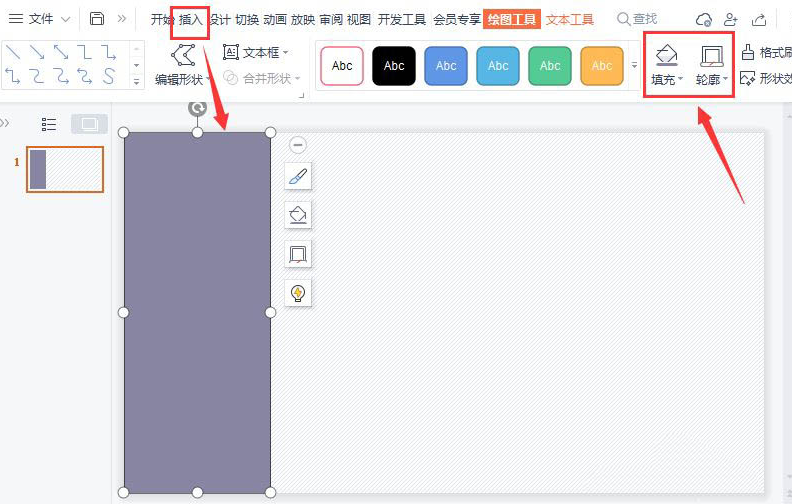The width and height of the screenshot is (792, 504).
Task: Expand the quick access chevron
Action: [122, 19]
